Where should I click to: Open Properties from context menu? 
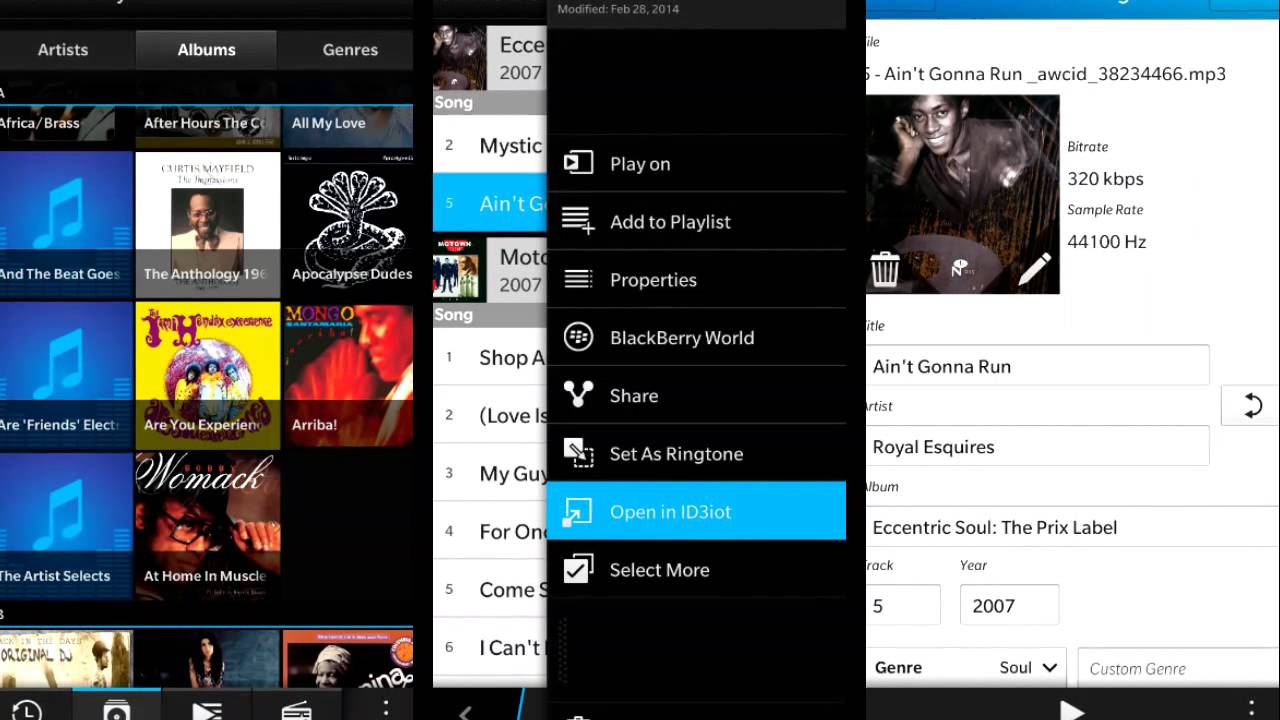pos(697,280)
